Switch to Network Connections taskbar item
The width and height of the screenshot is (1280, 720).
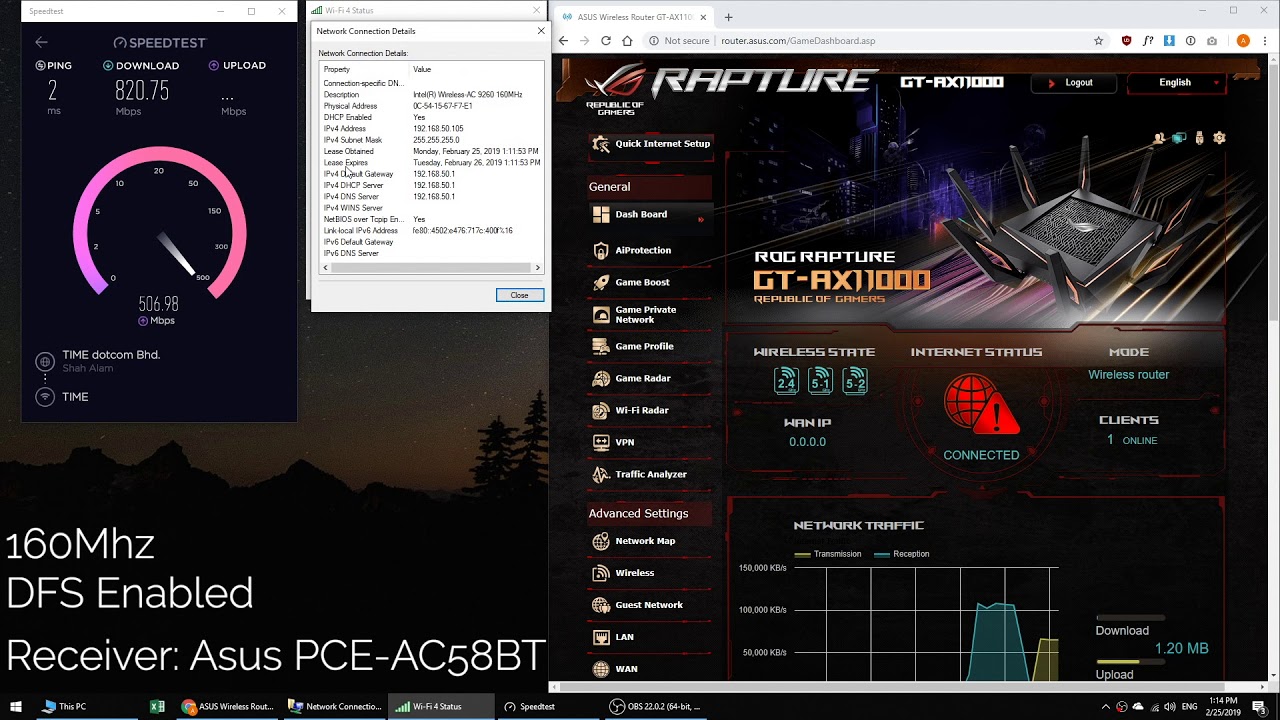coord(334,706)
